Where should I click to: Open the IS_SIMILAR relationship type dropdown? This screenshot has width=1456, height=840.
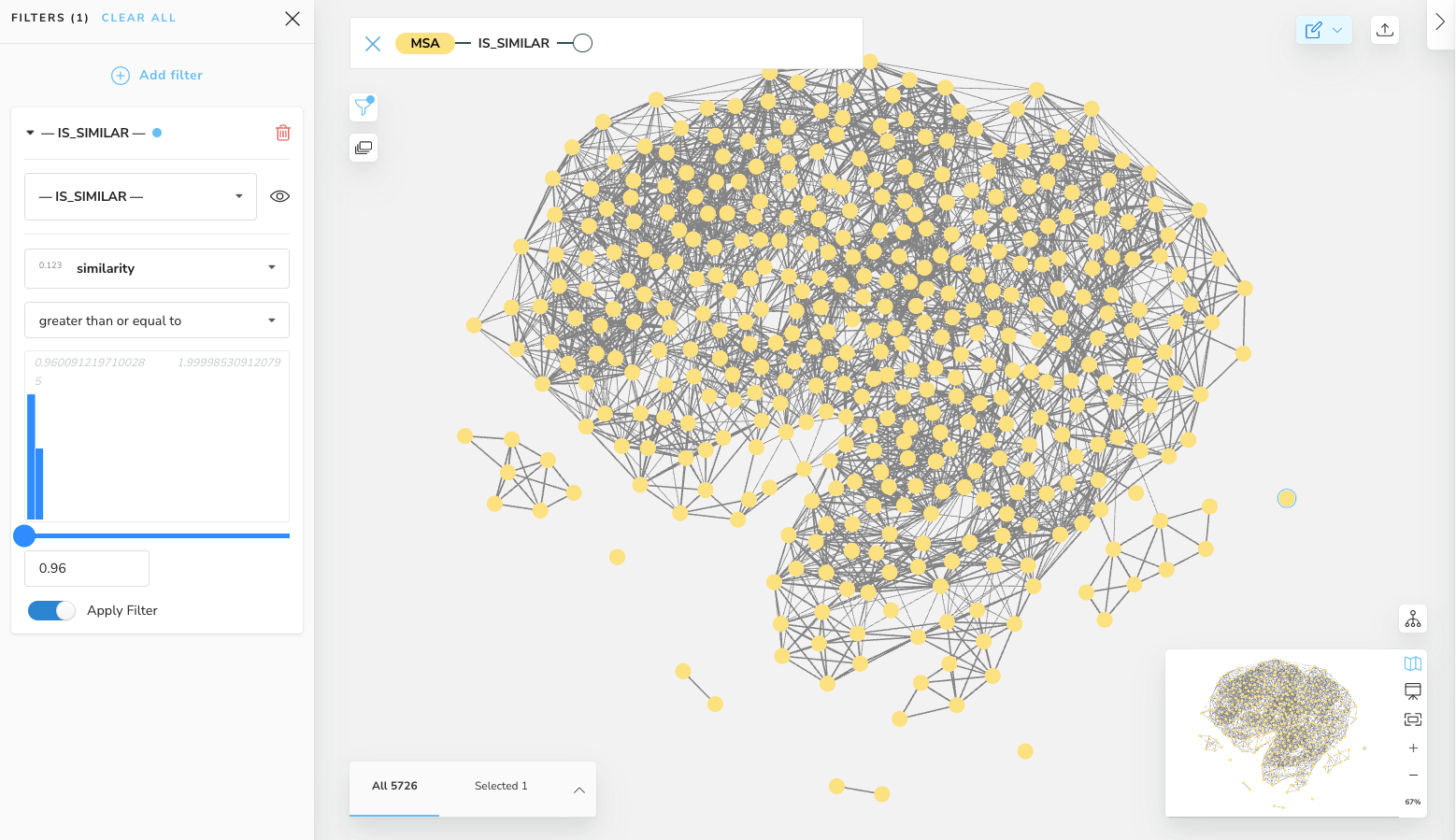click(140, 196)
